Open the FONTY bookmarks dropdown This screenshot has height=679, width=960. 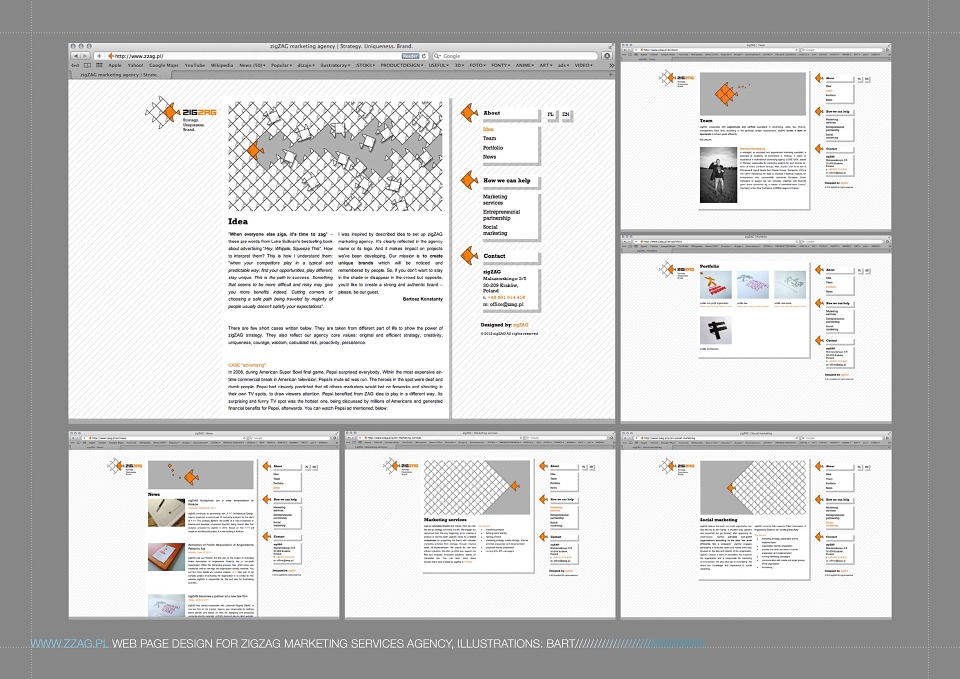501,65
